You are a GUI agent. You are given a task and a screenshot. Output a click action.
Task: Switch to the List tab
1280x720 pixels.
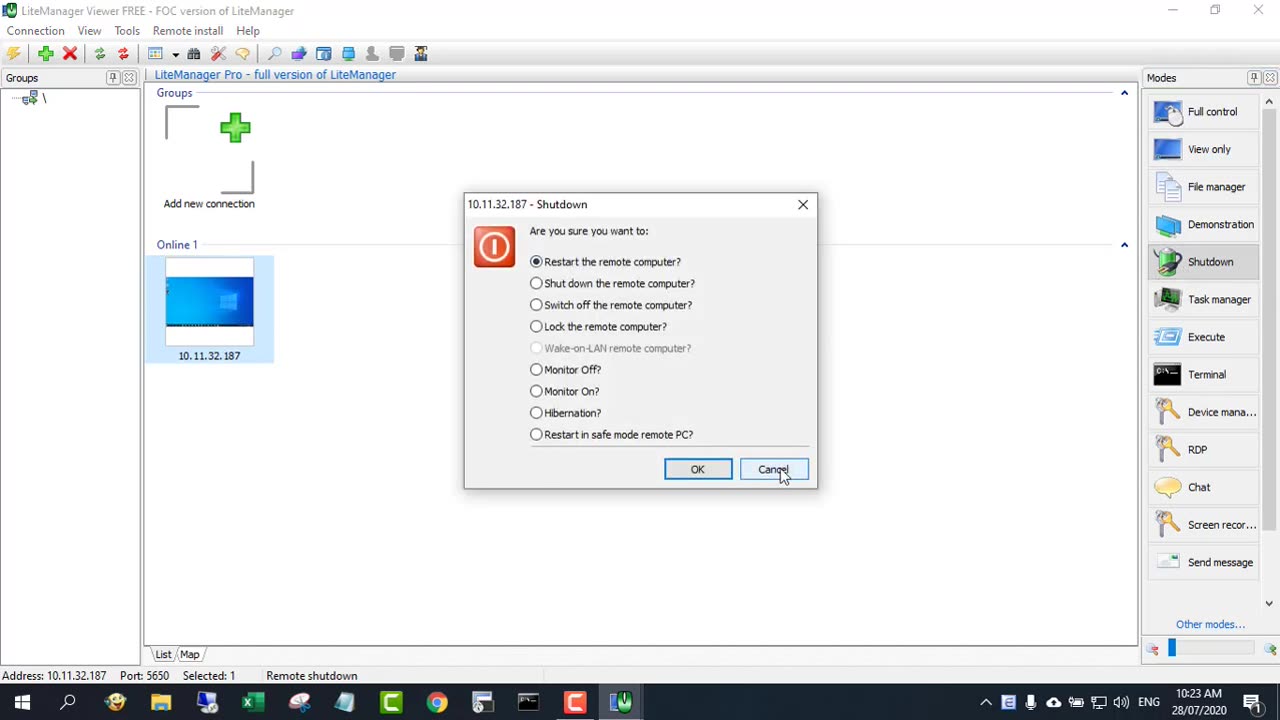163,654
